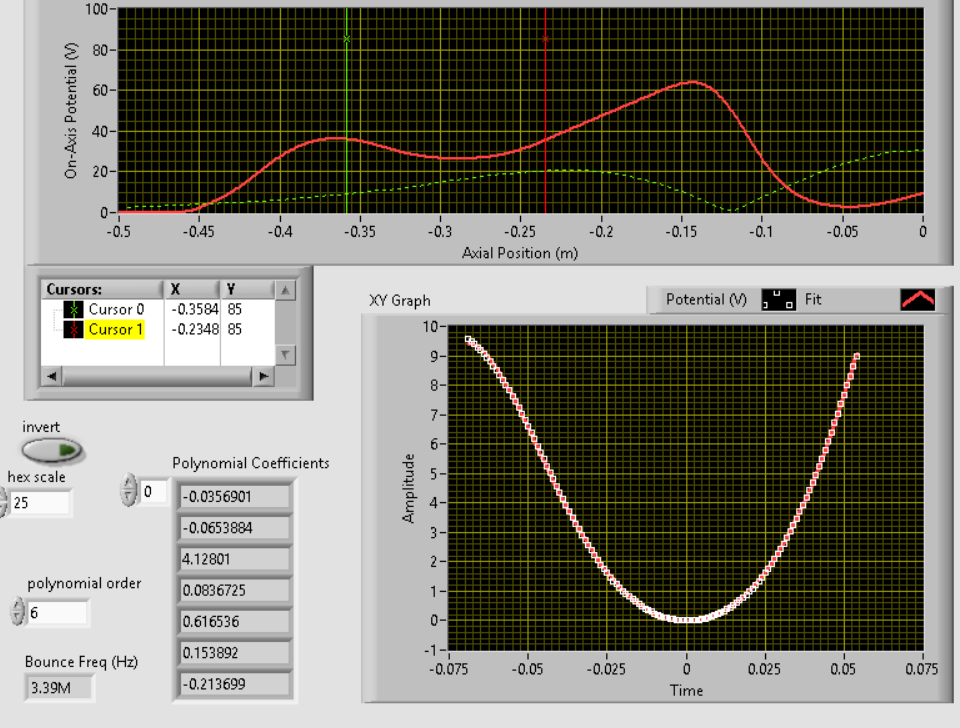Click the hex scale stepper arrows

[x=3, y=503]
